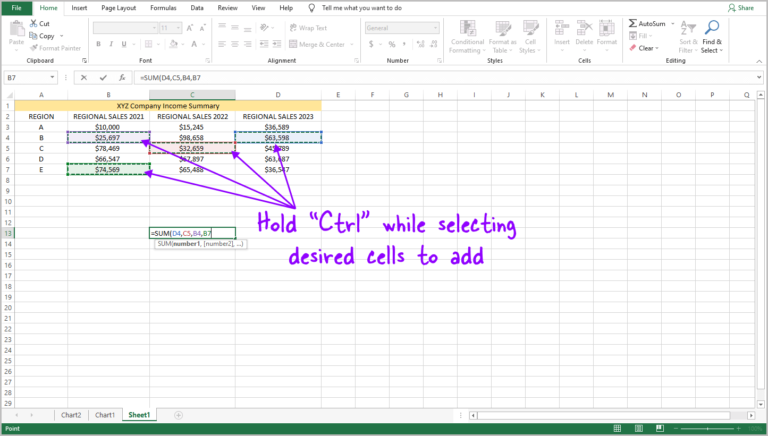
Task: Switch to the Review tab
Action: click(227, 8)
